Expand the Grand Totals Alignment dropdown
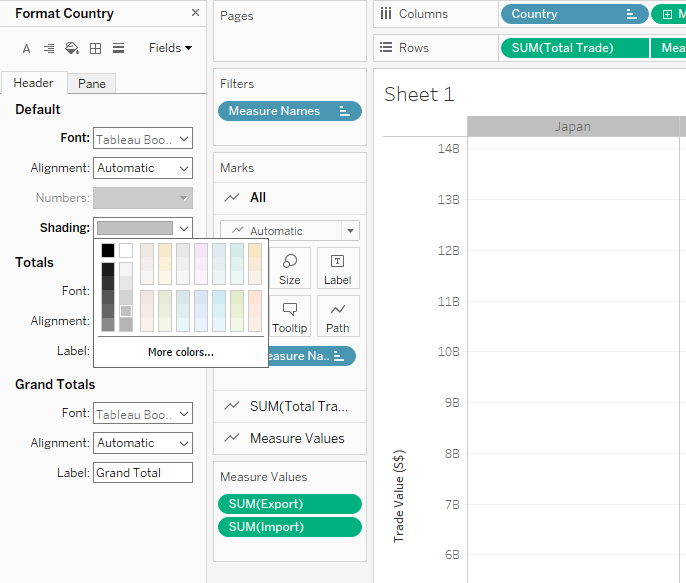Image resolution: width=686 pixels, height=583 pixels. point(143,443)
